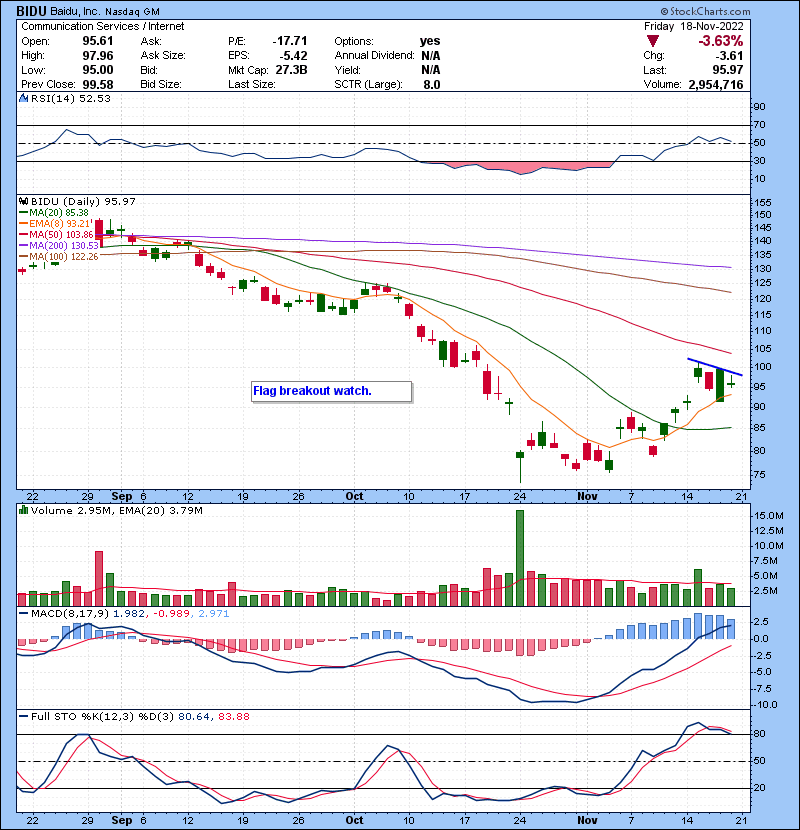The width and height of the screenshot is (800, 830).
Task: Click the RSI(14) 52.53 reading
Action: (x=71, y=98)
